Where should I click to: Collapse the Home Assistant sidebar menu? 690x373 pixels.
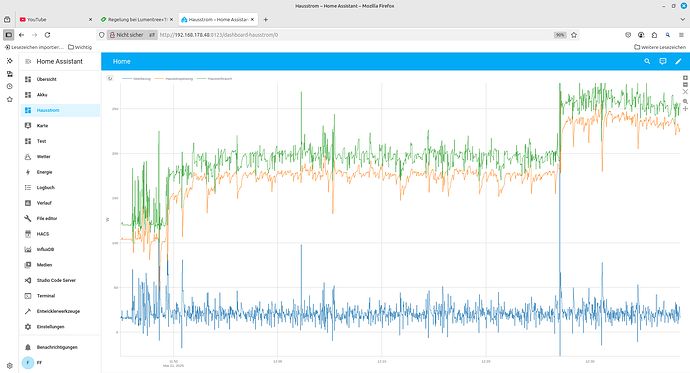[x=28, y=62]
